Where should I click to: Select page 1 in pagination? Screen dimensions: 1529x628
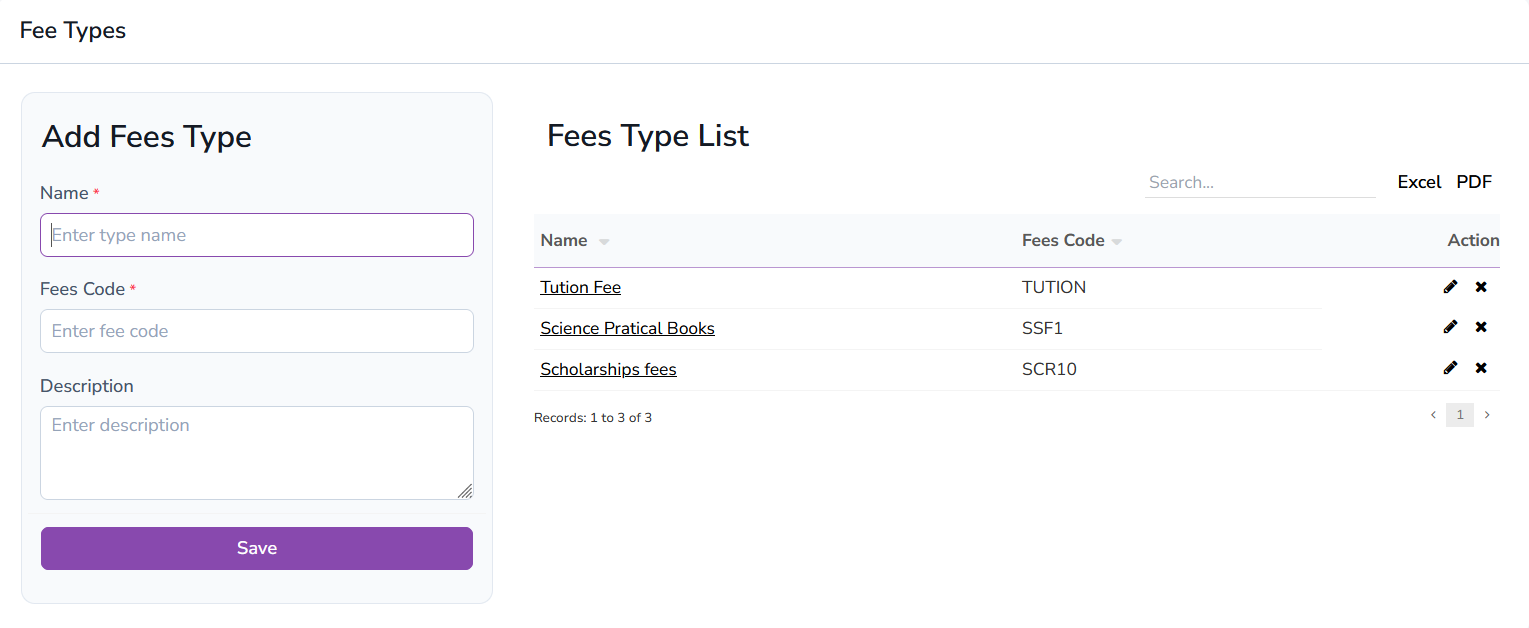(x=1459, y=414)
